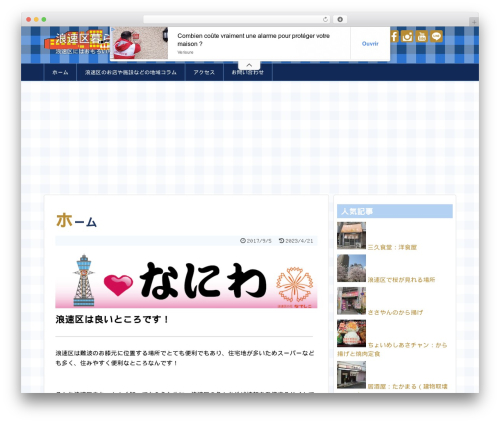Open お問い合わせ menu item
This screenshot has width=500, height=423.
[x=248, y=72]
